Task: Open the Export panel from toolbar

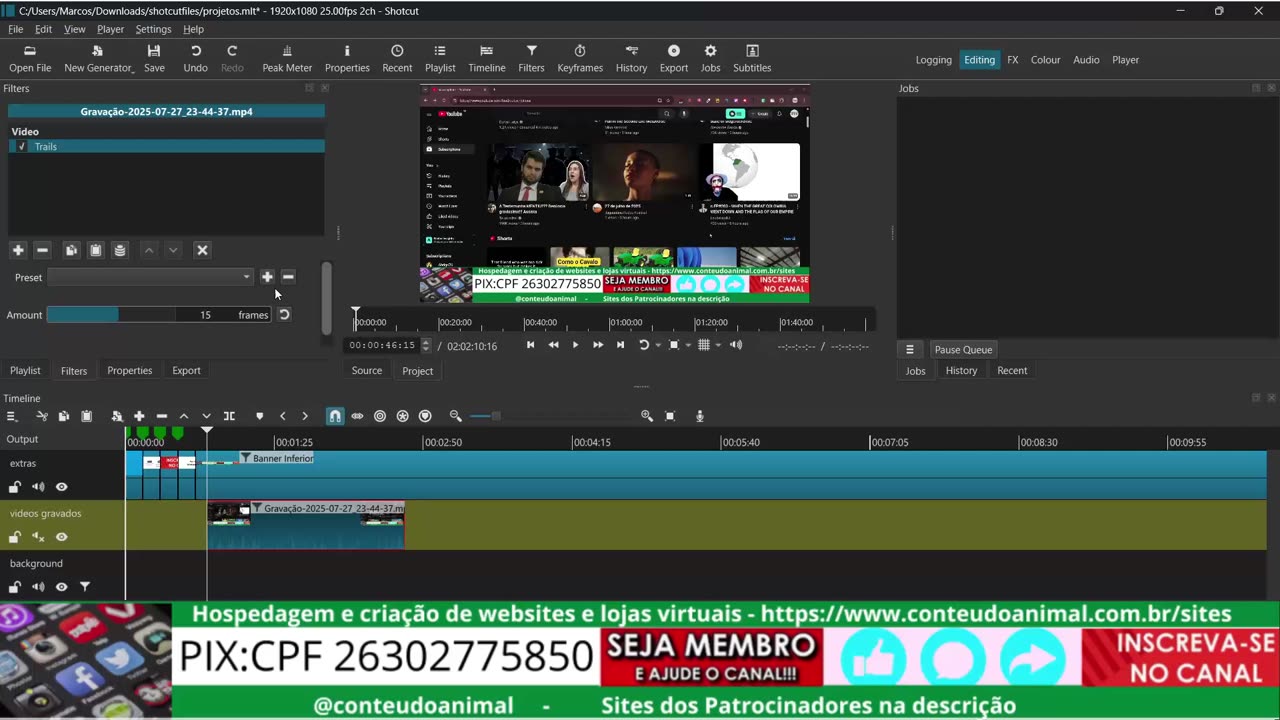Action: tap(674, 59)
